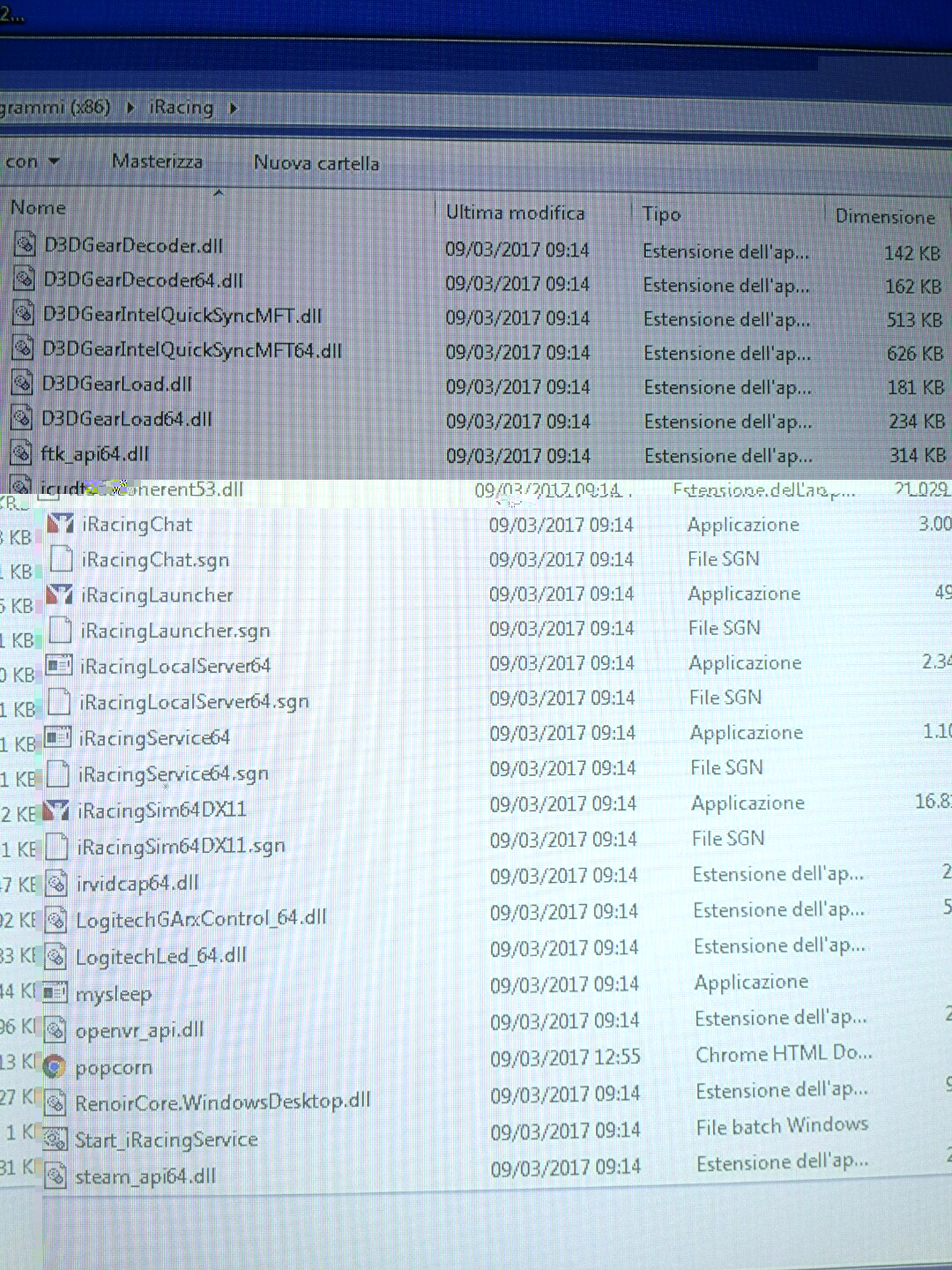Click the Start_iRacingService batch file icon

(x=56, y=1139)
